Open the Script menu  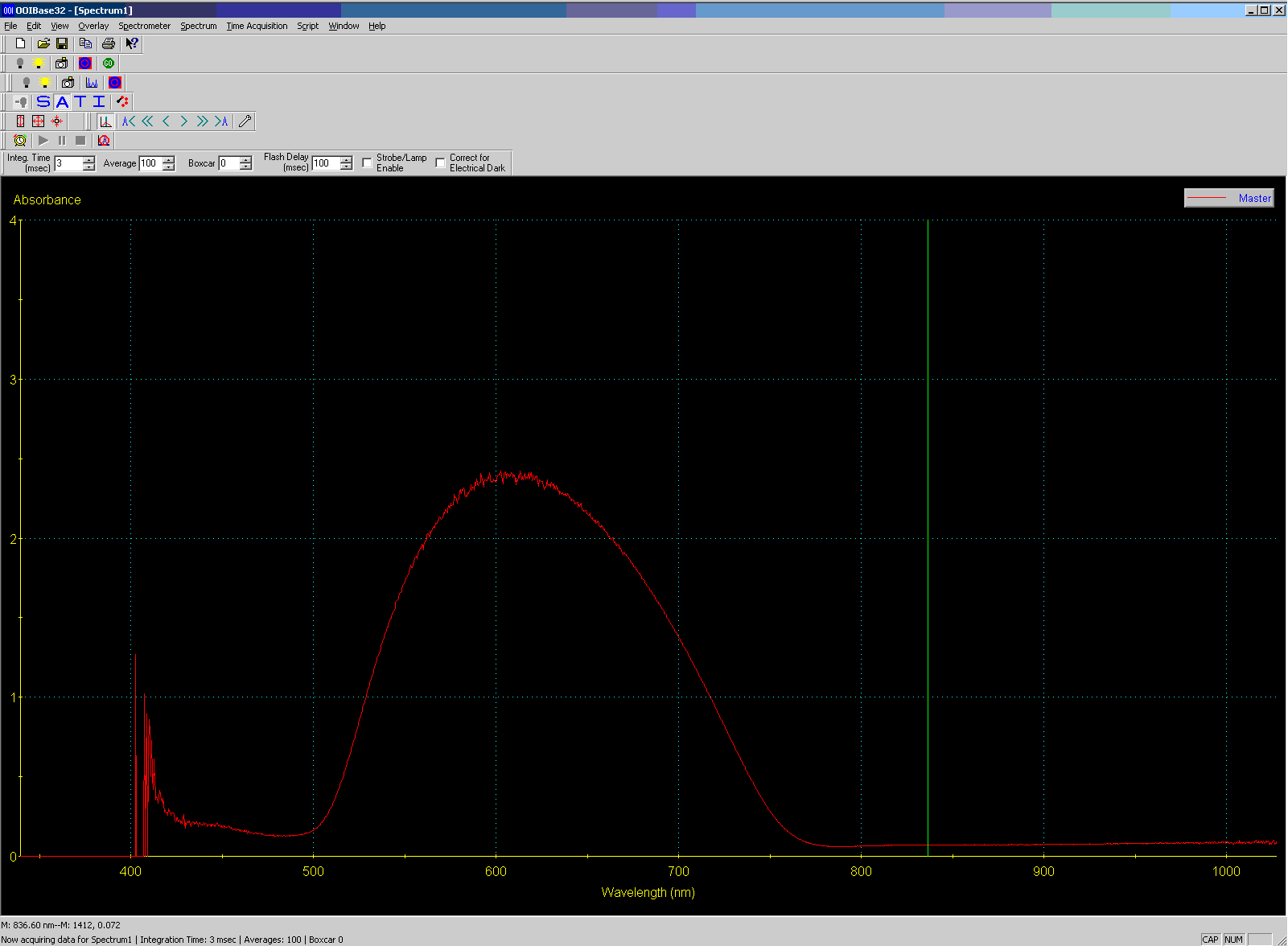308,26
